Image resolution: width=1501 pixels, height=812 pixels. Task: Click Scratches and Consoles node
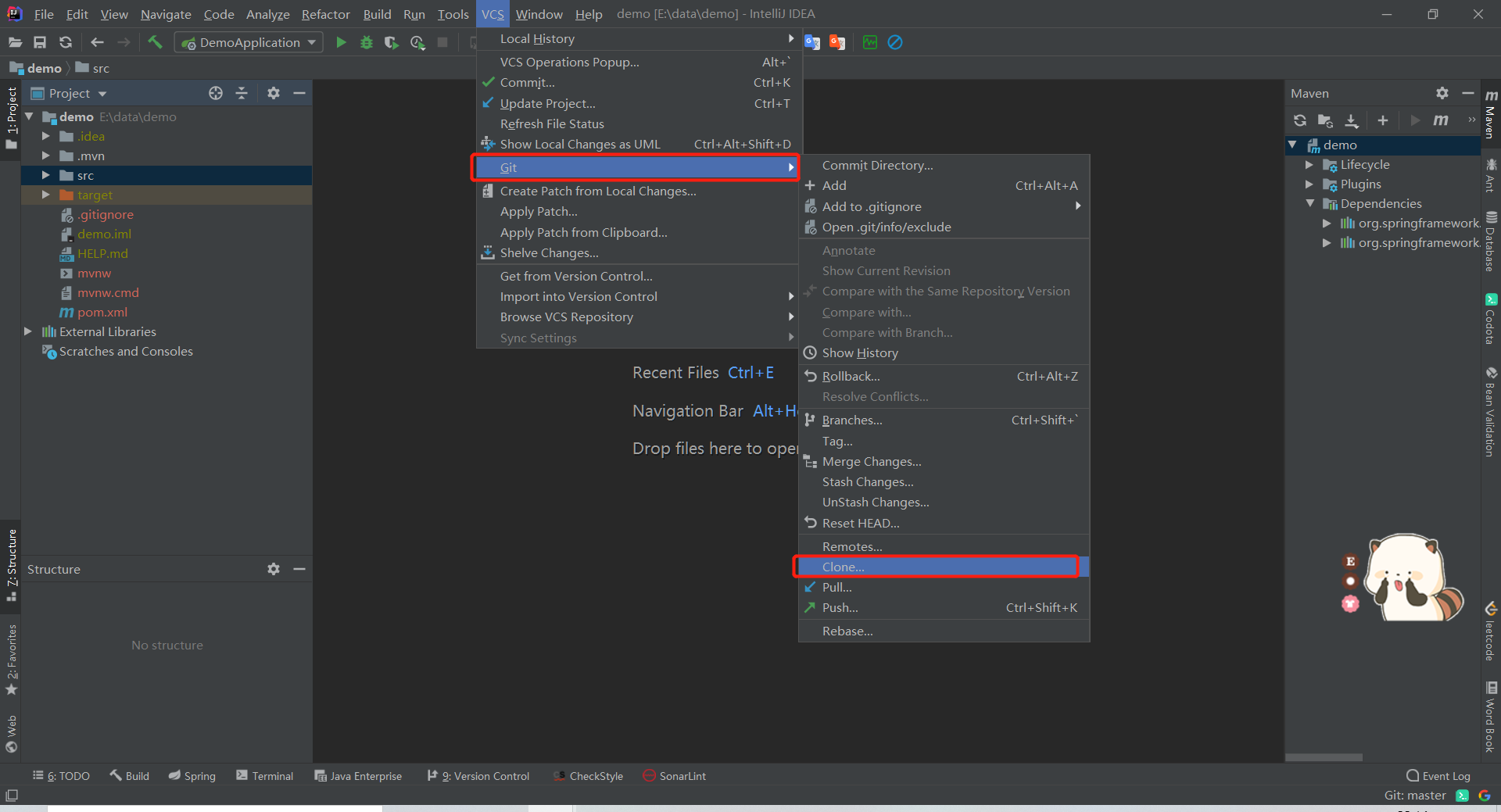point(117,351)
